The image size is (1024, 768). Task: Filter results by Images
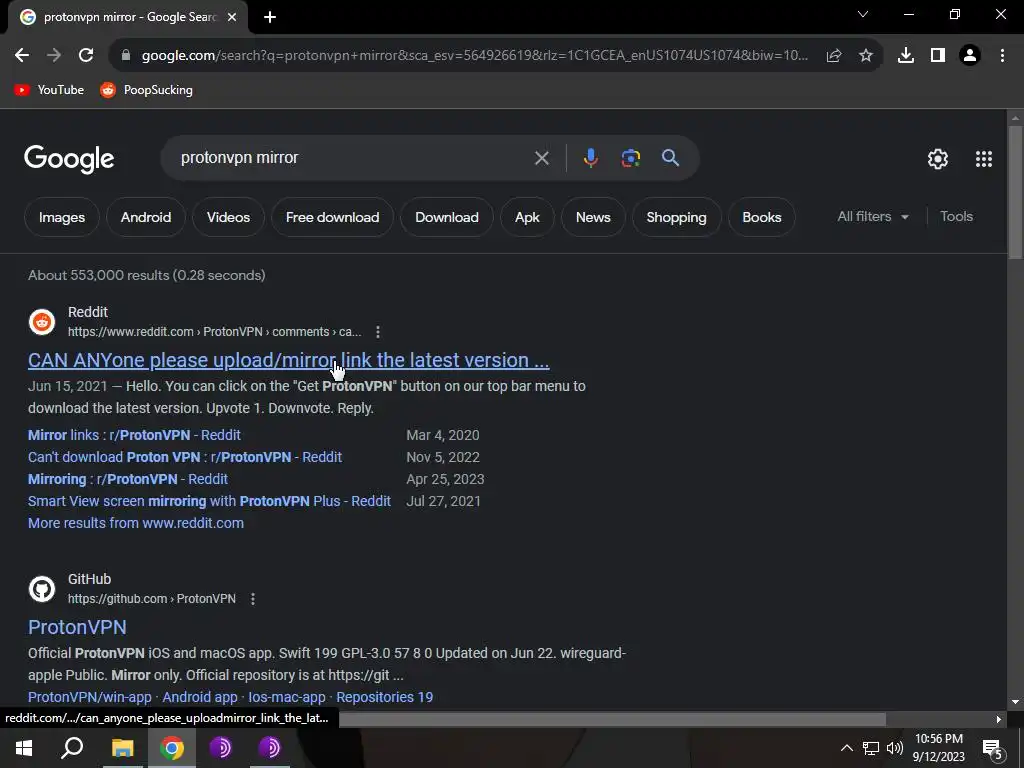coord(62,217)
